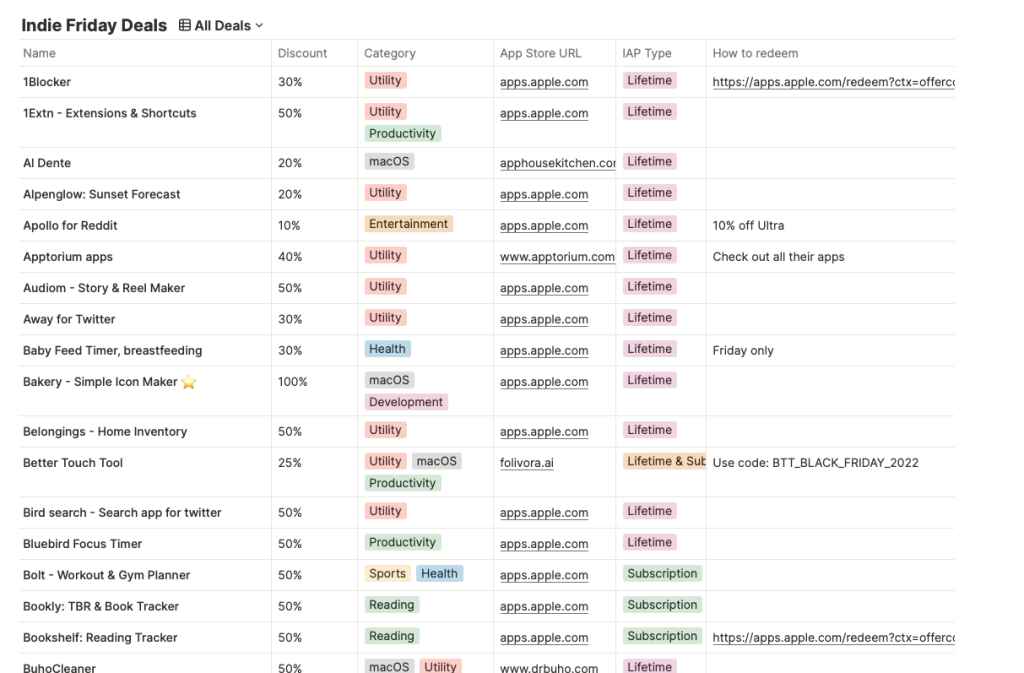Click the How to redeem column header
The height and width of the screenshot is (673, 1024).
[755, 53]
